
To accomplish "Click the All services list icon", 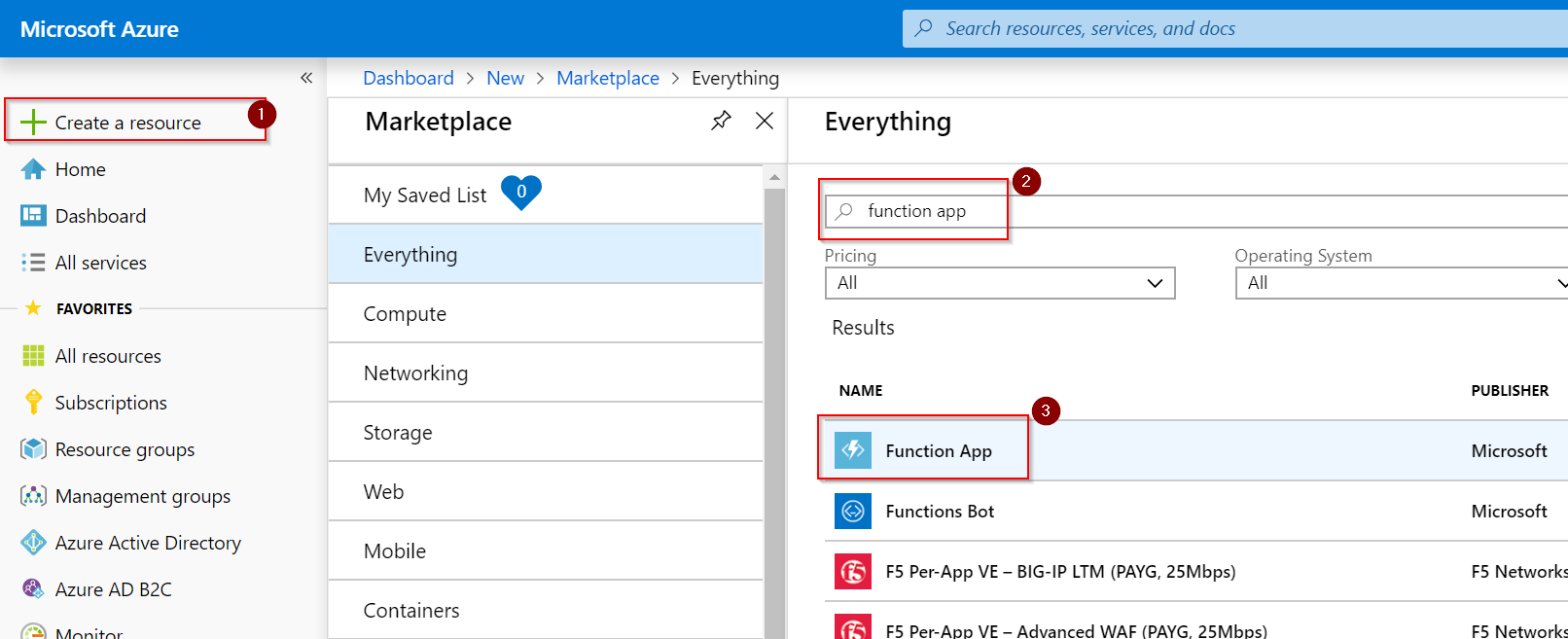I will pyautogui.click(x=33, y=263).
